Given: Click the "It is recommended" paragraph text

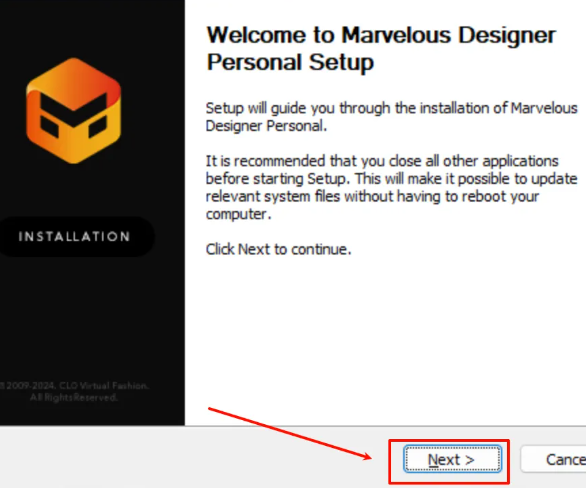Looking at the screenshot, I should tap(391, 188).
